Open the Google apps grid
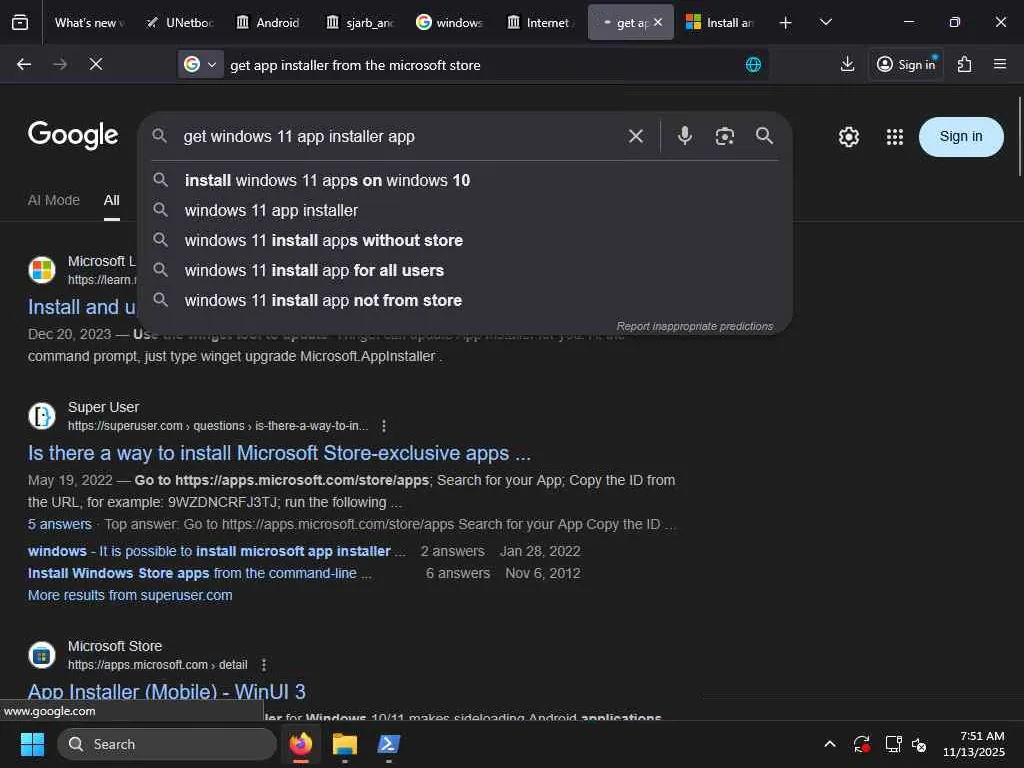 [894, 137]
